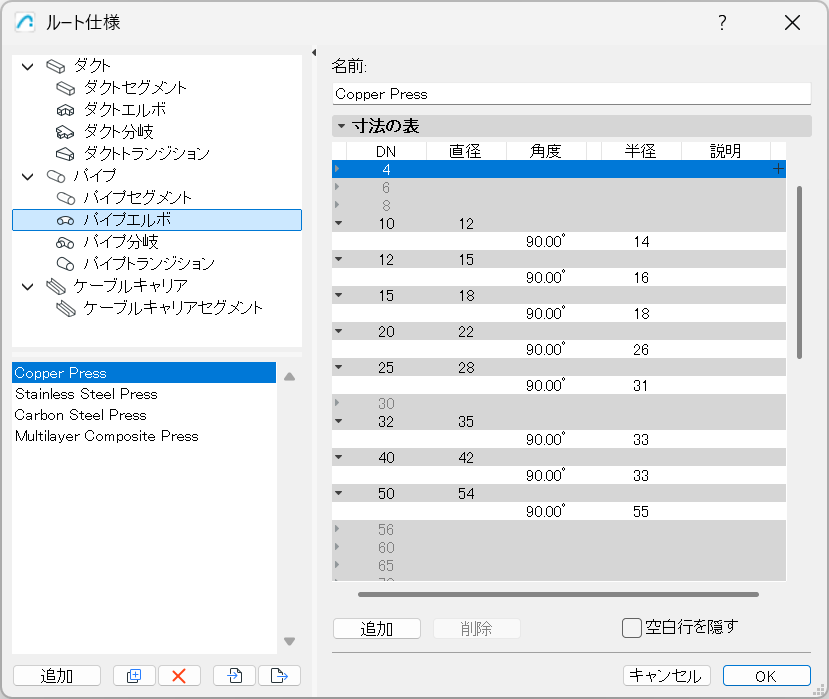Select Copper Press in the list

tap(144, 373)
